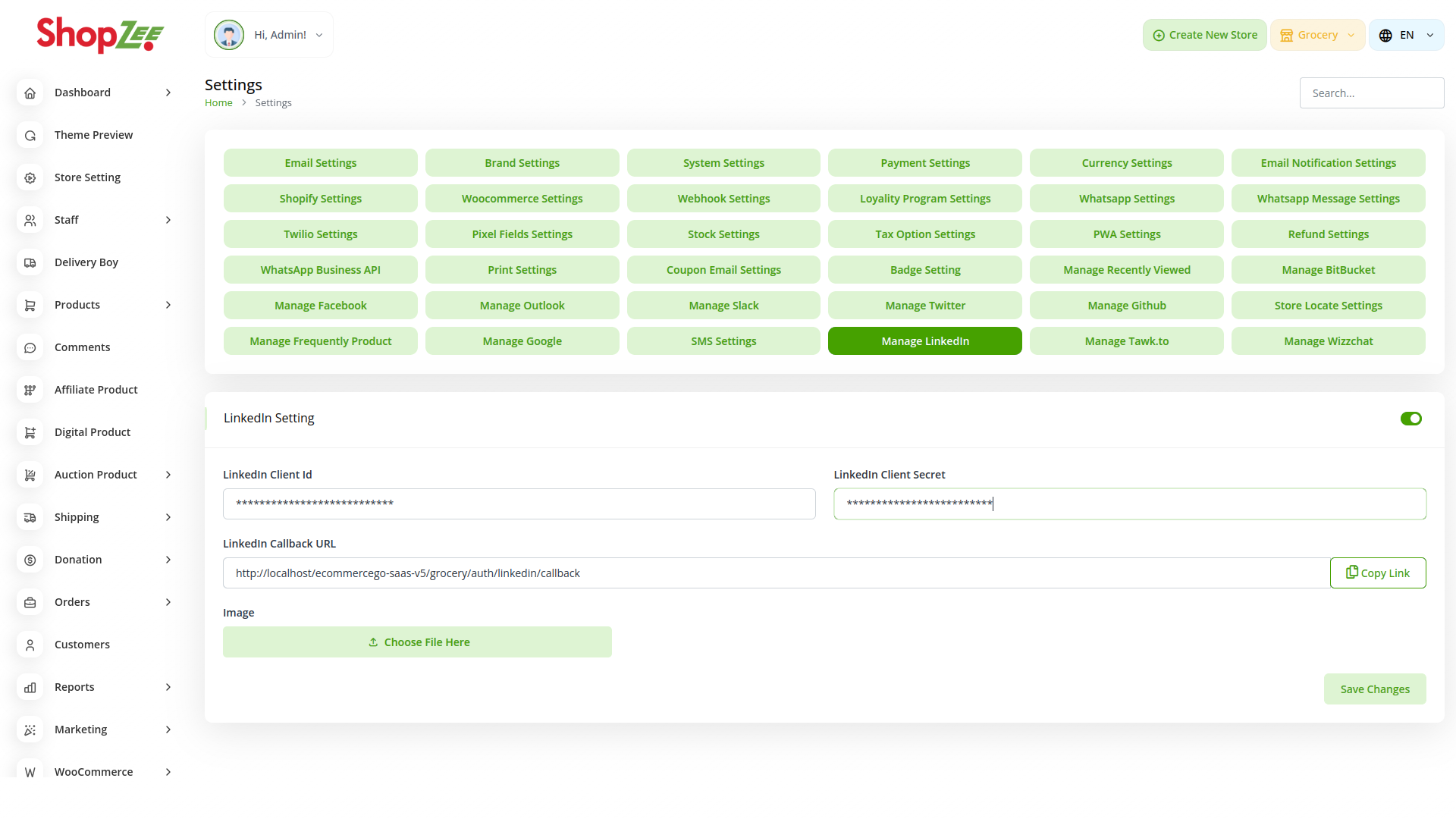Switch to the Manage Github tab
The image size is (1456, 819).
[x=1126, y=306]
